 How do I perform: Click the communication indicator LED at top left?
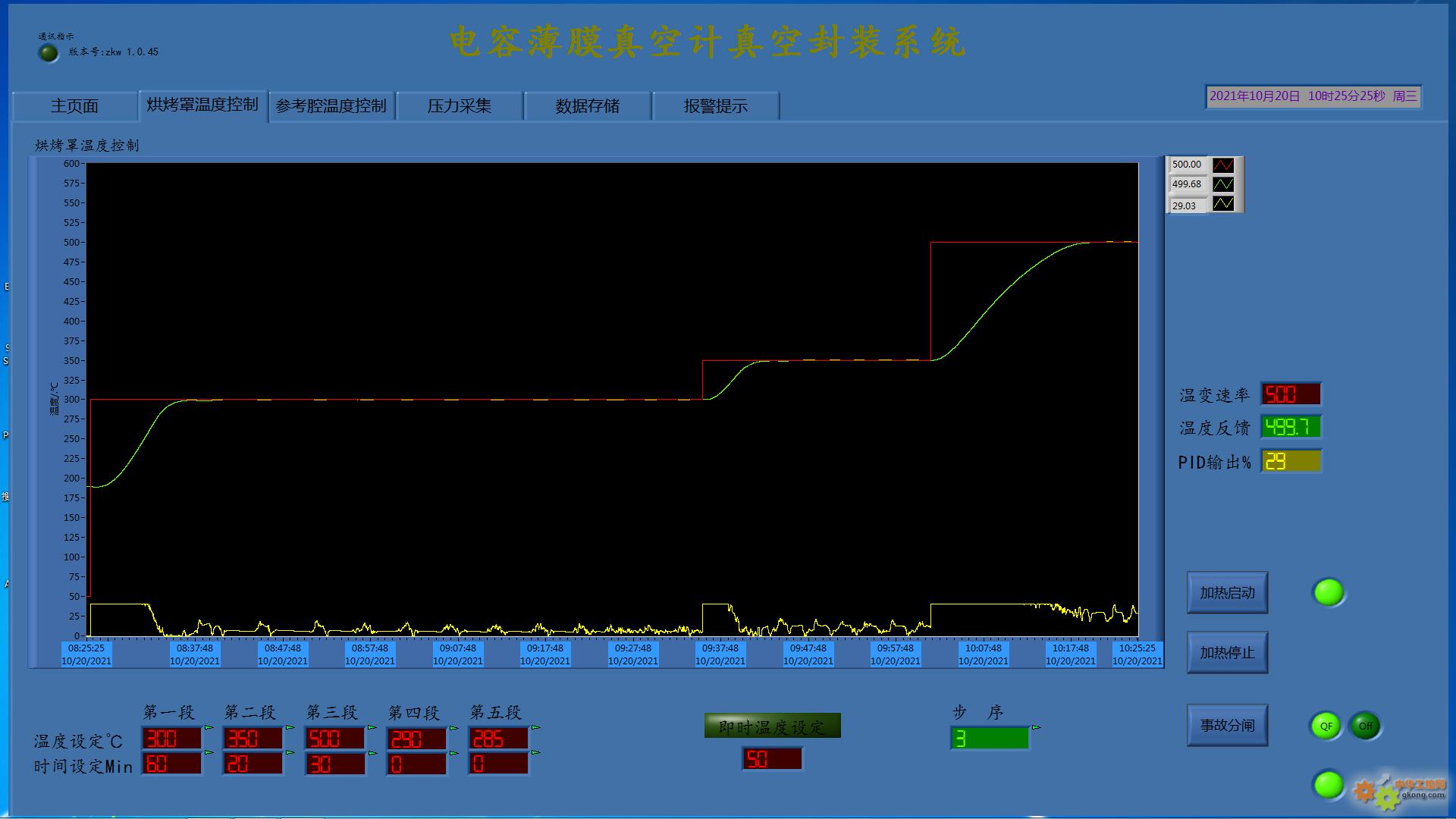coord(49,52)
